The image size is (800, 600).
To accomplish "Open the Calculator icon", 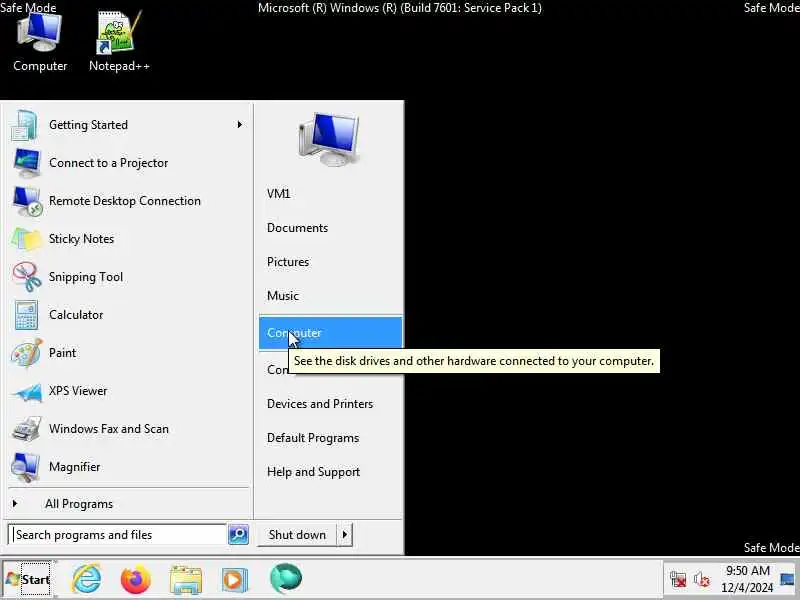I will click(x=26, y=315).
